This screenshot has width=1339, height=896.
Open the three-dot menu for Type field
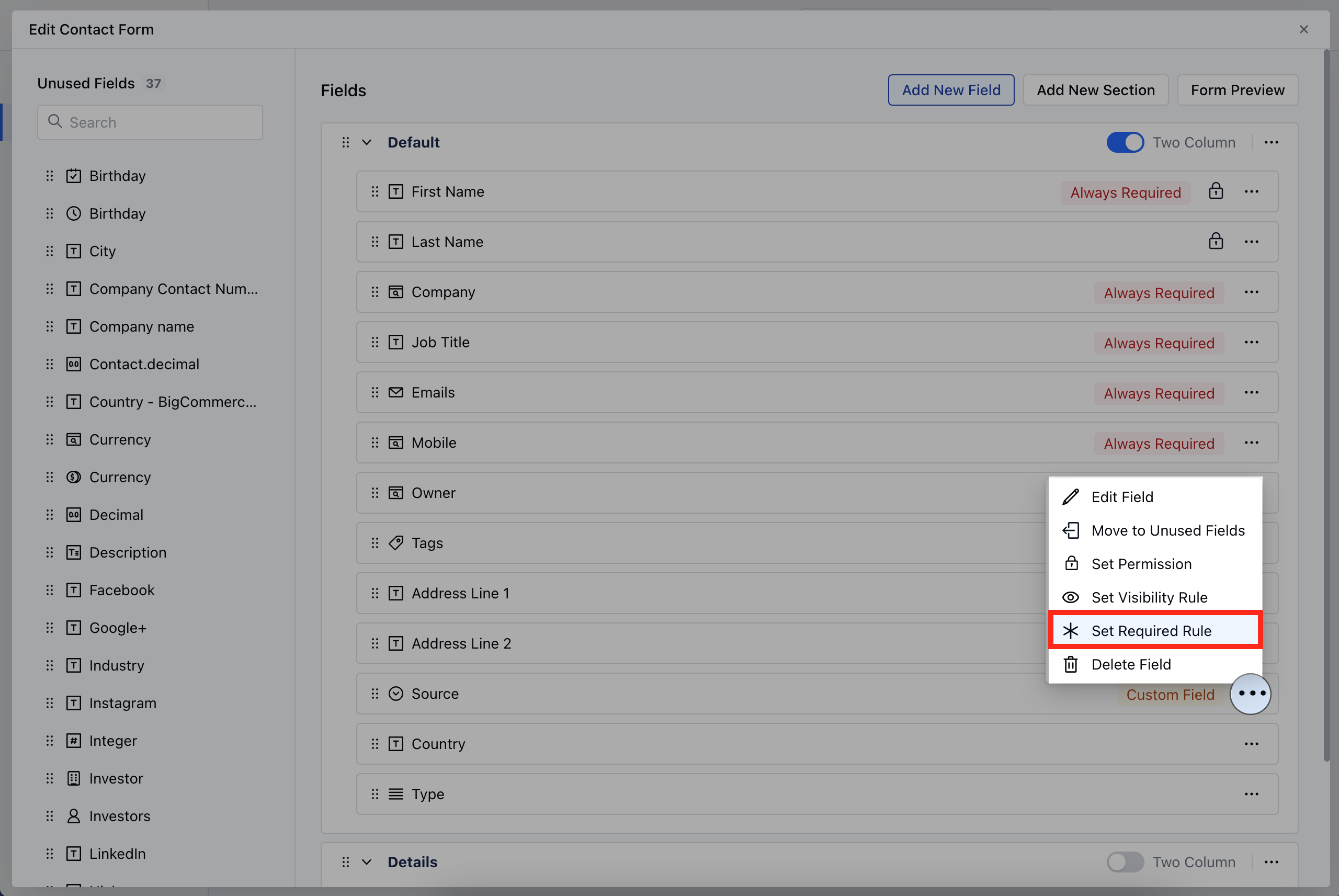1251,795
